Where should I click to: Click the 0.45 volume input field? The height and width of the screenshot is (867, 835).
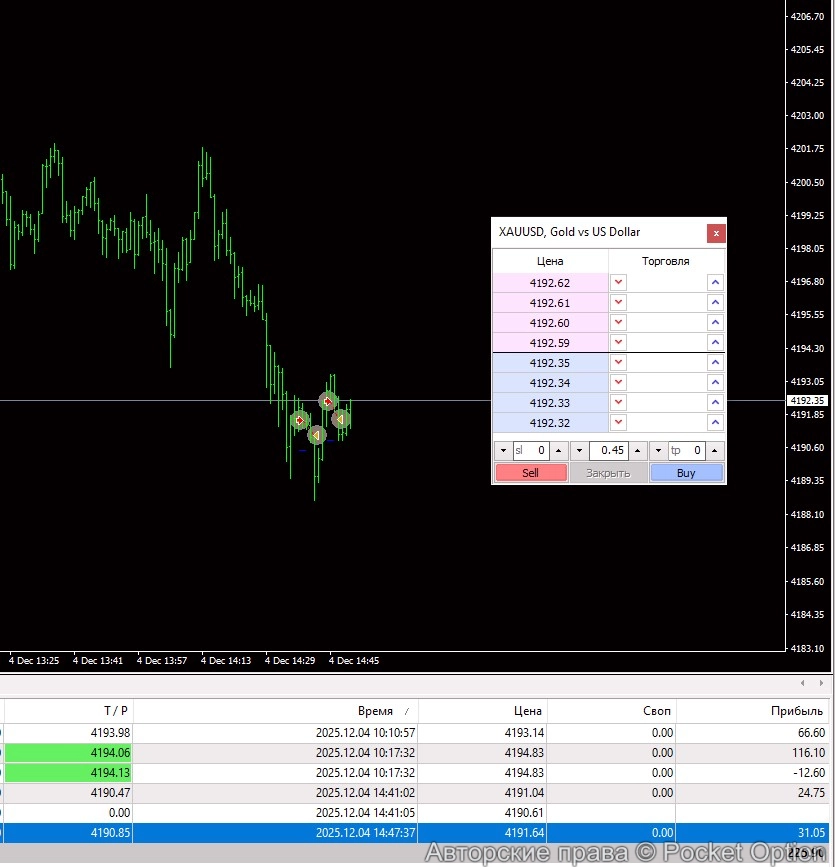pyautogui.click(x=608, y=451)
